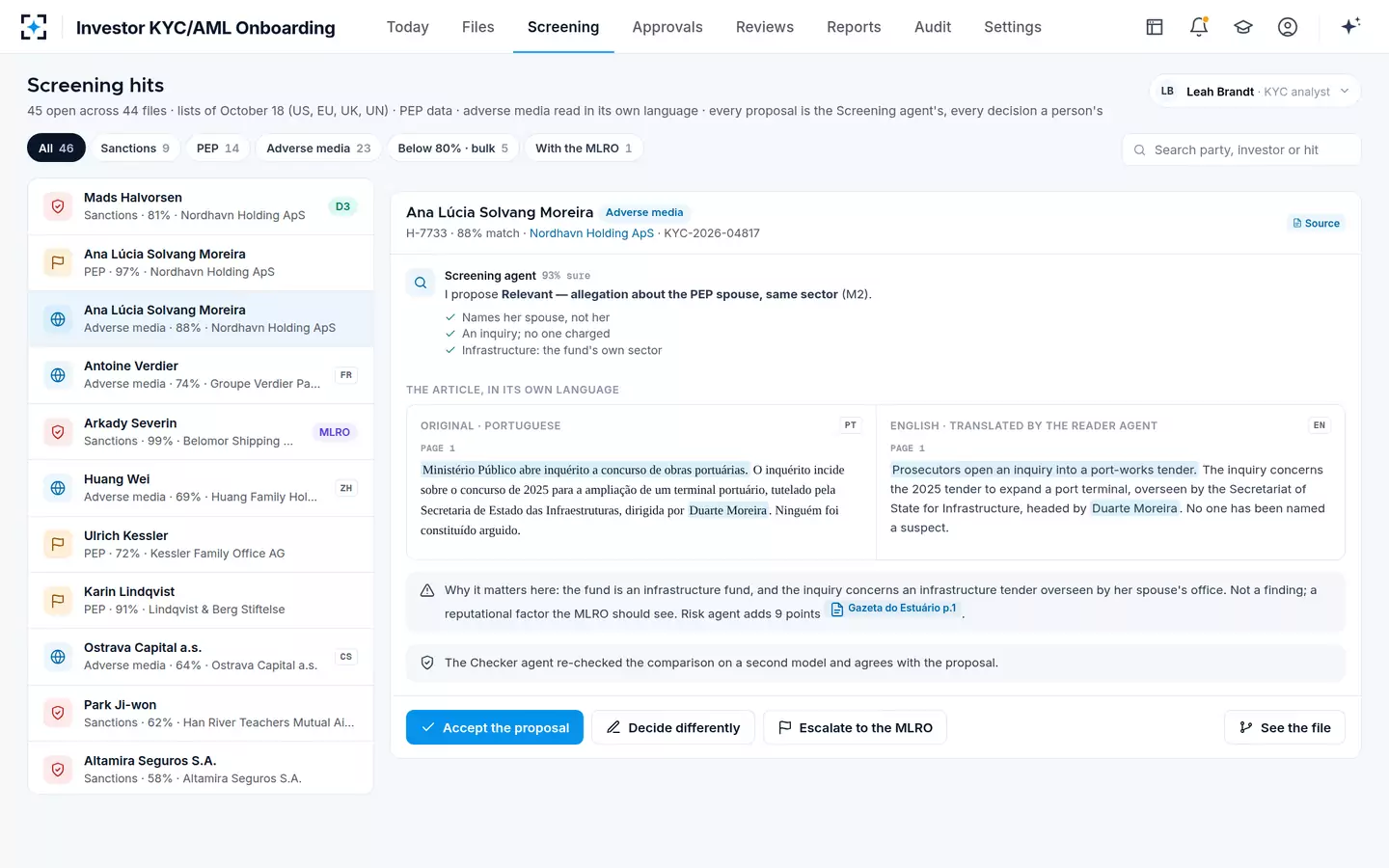Click the warning triangle icon by Why it matters
Screen dimensions: 1389x868
point(427,590)
